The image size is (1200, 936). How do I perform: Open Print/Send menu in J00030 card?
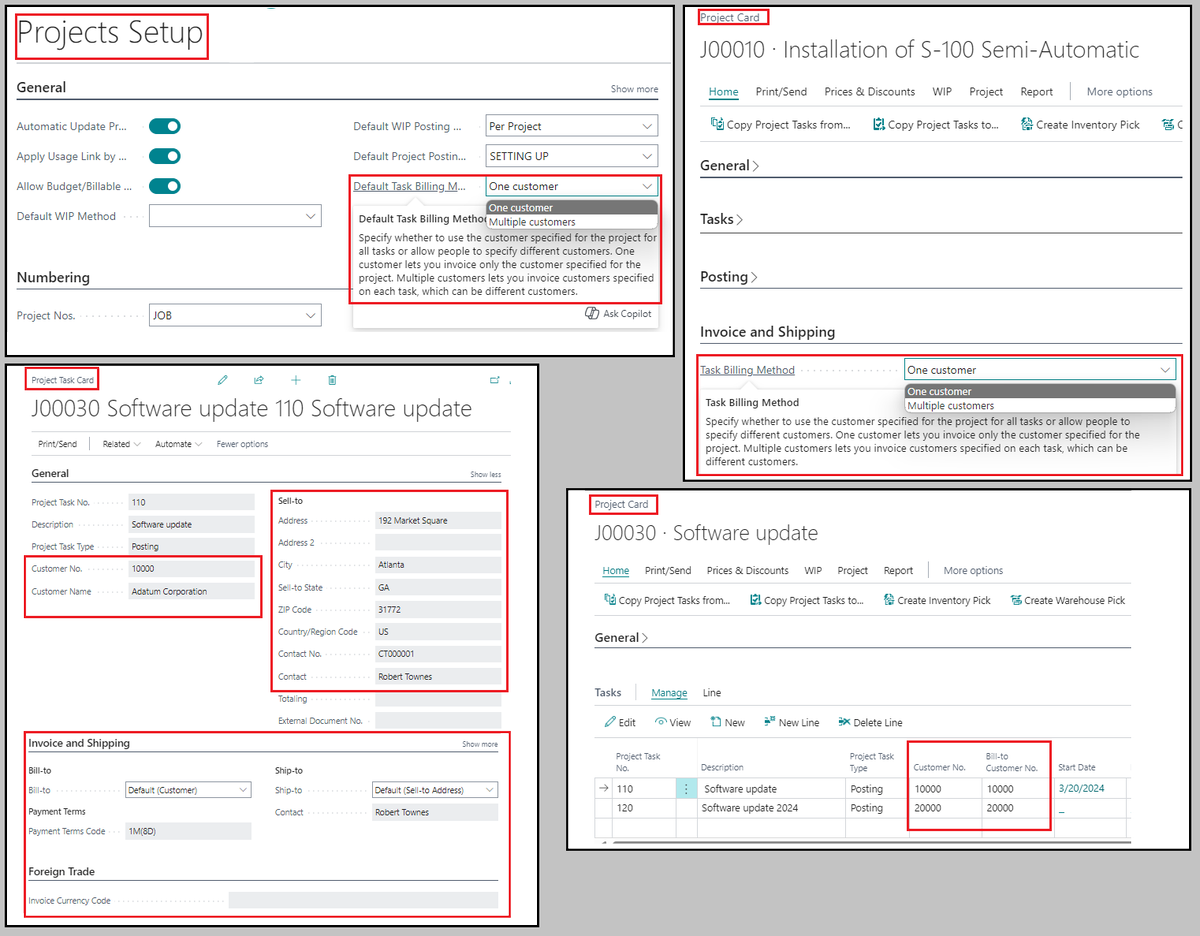[x=668, y=571]
